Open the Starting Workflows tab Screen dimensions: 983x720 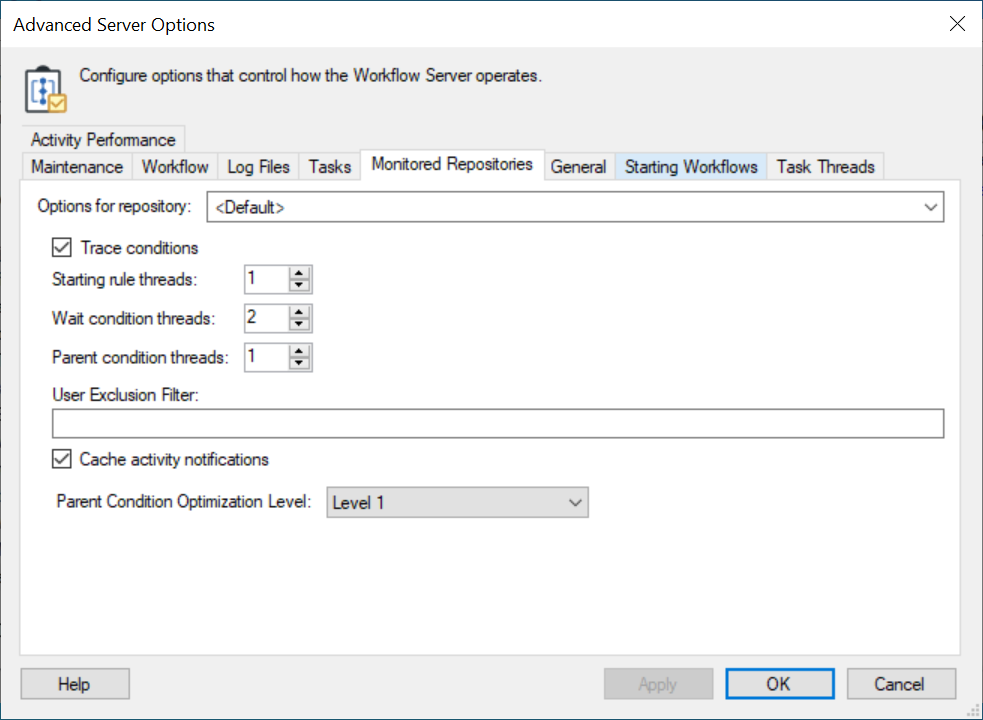coord(691,167)
